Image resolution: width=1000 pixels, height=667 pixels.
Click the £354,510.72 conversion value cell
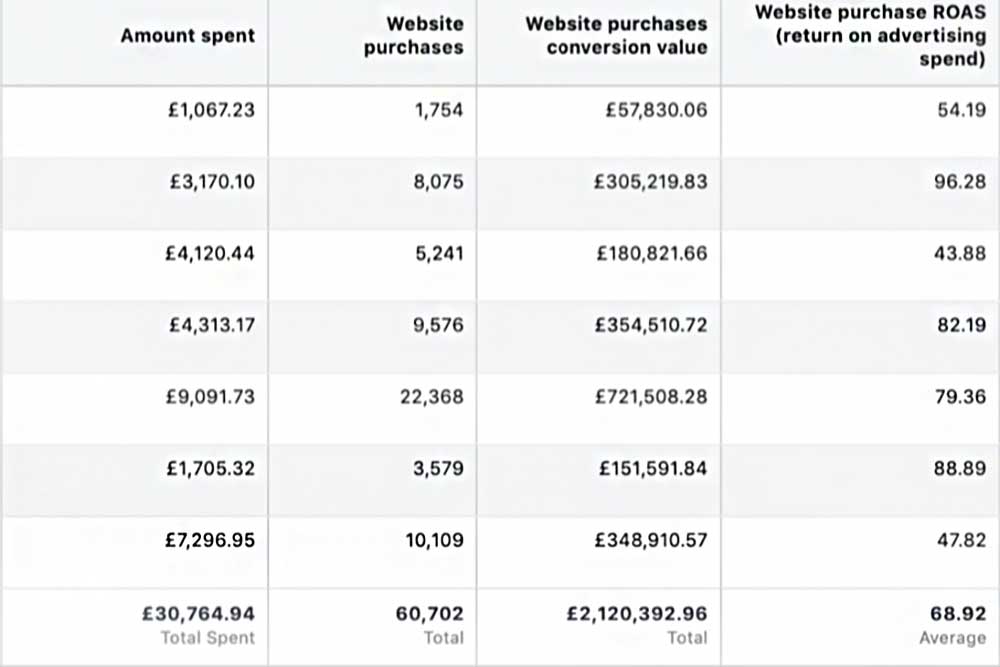pyautogui.click(x=651, y=325)
